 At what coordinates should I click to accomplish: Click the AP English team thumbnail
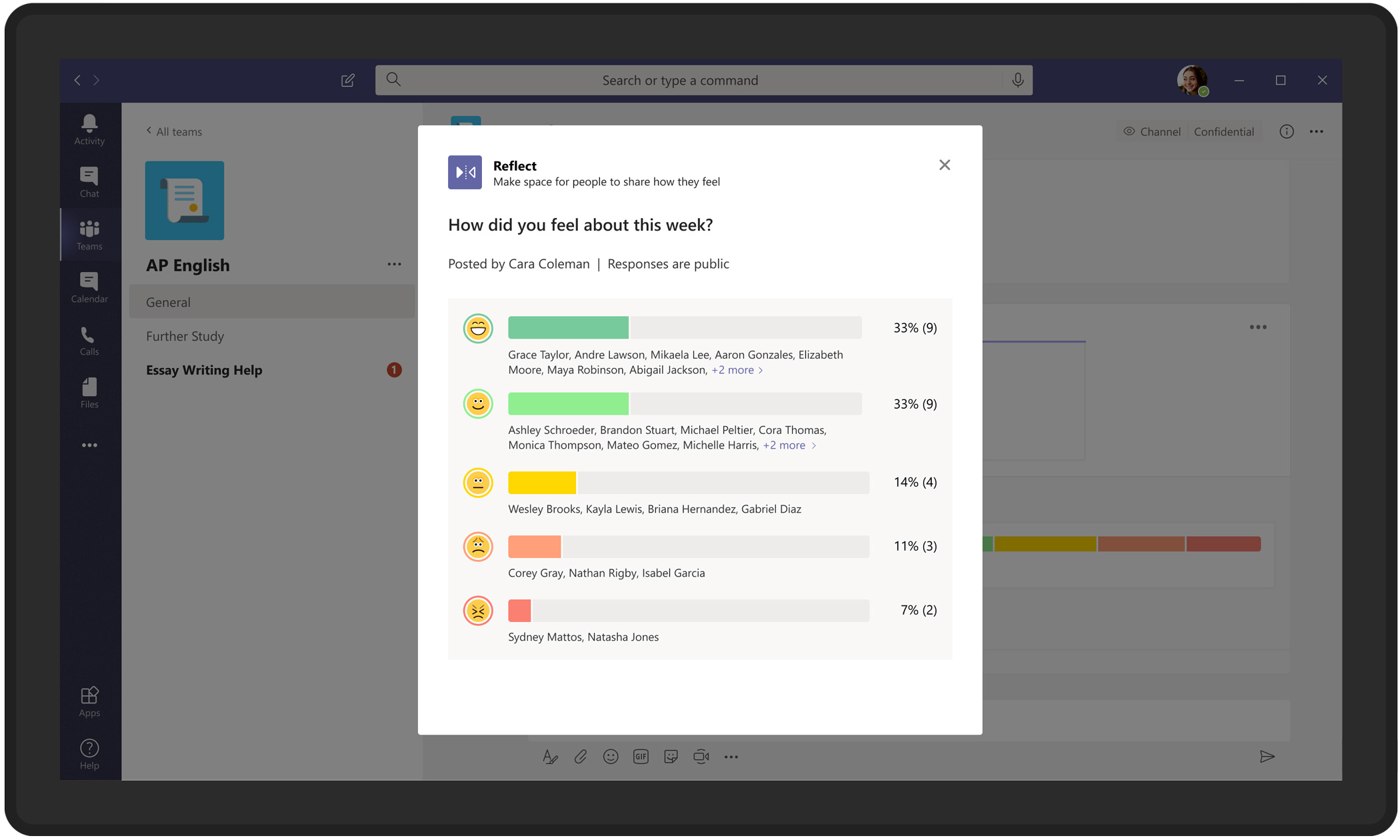click(x=185, y=201)
